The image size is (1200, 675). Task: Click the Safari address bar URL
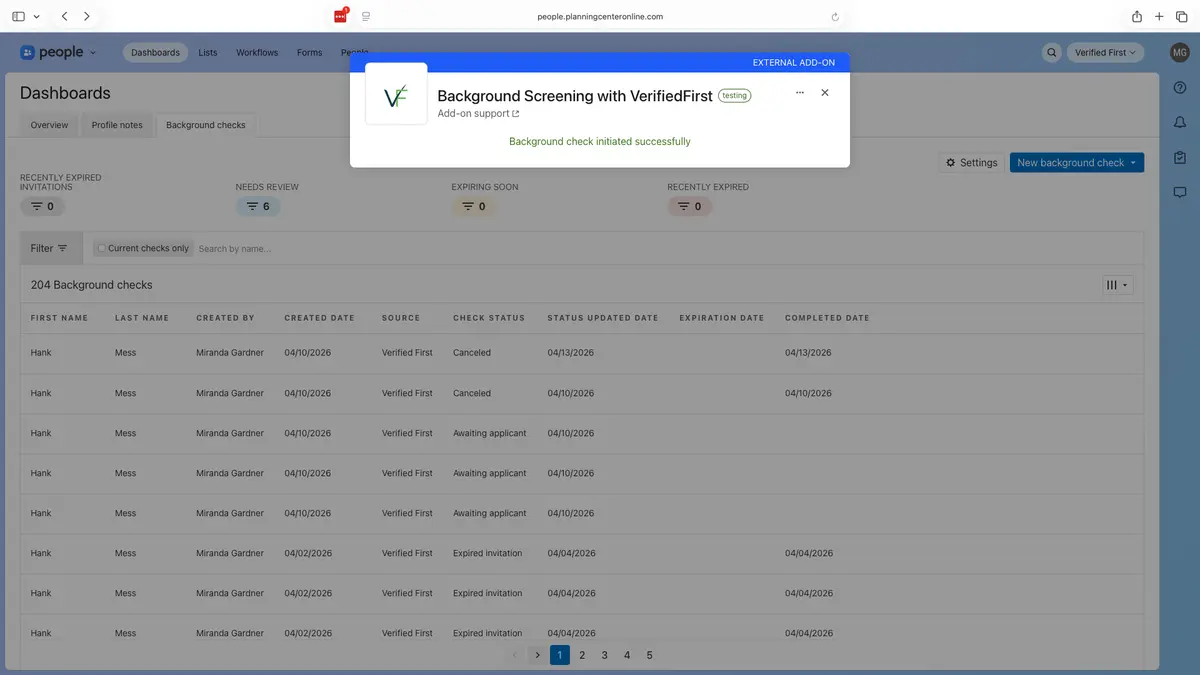[x=599, y=17]
